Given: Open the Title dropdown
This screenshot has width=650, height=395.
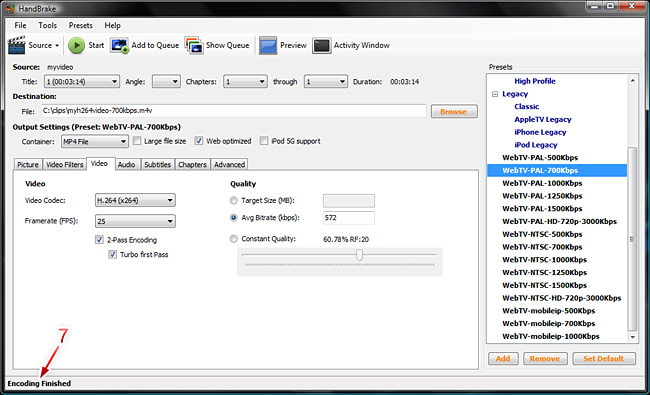Looking at the screenshot, I should 82,82.
